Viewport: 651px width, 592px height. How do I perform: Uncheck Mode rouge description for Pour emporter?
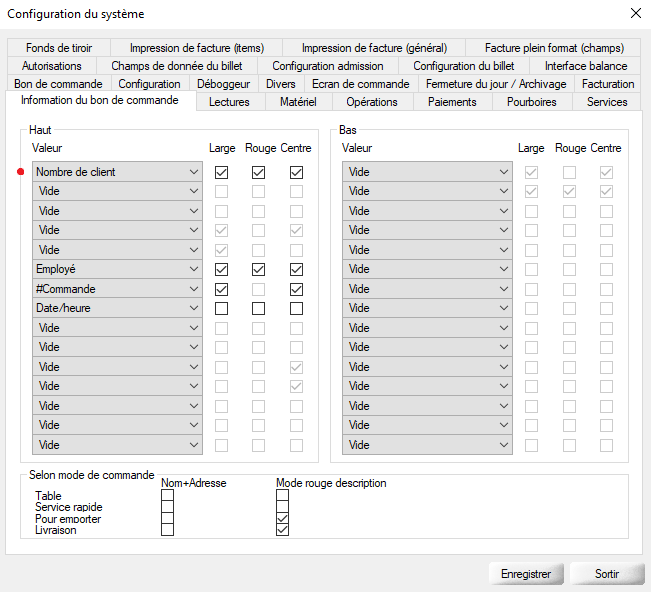point(282,518)
